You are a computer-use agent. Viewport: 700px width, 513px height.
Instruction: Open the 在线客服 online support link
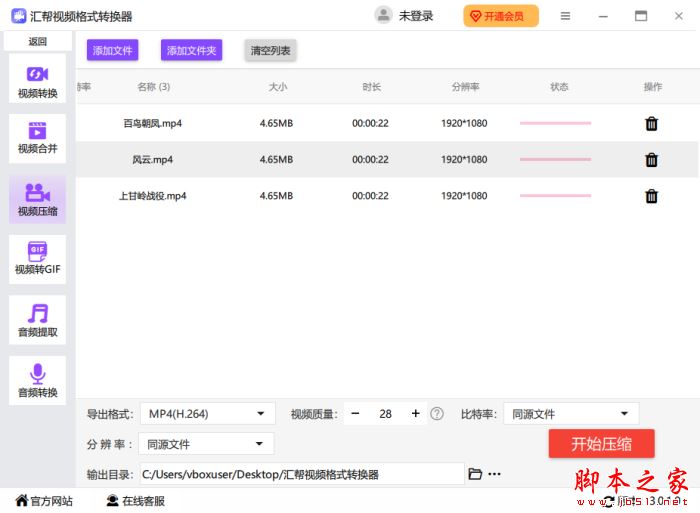point(136,501)
